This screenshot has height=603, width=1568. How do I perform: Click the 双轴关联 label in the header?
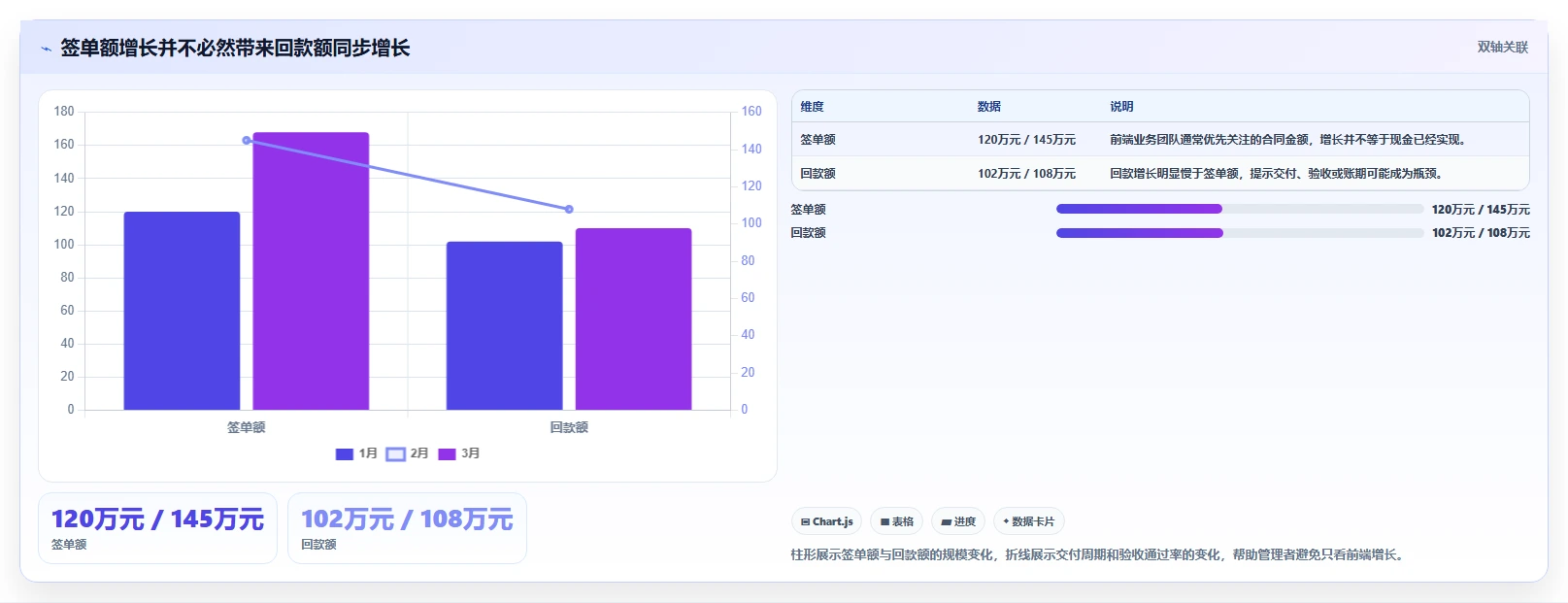tap(1503, 48)
